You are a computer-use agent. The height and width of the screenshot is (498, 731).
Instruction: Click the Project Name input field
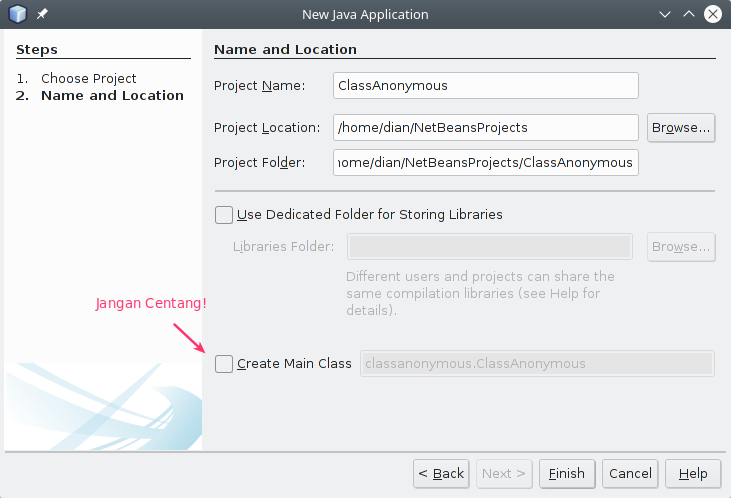tap(486, 85)
